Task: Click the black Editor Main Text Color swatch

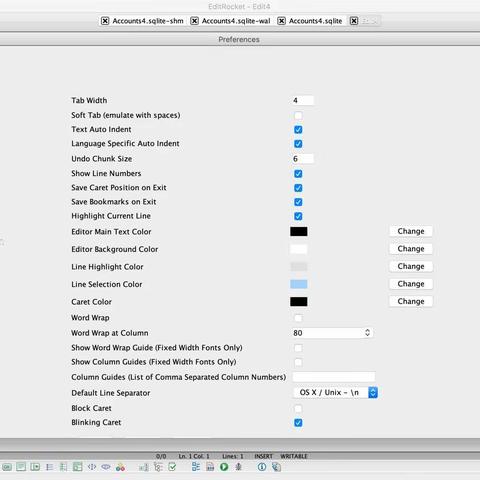Action: (x=299, y=232)
